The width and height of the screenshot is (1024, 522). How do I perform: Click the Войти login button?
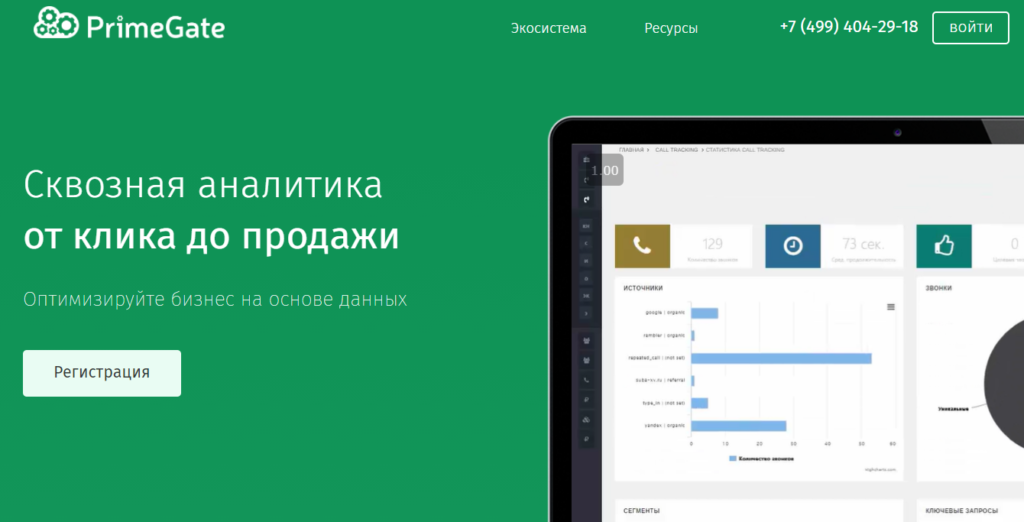[970, 27]
